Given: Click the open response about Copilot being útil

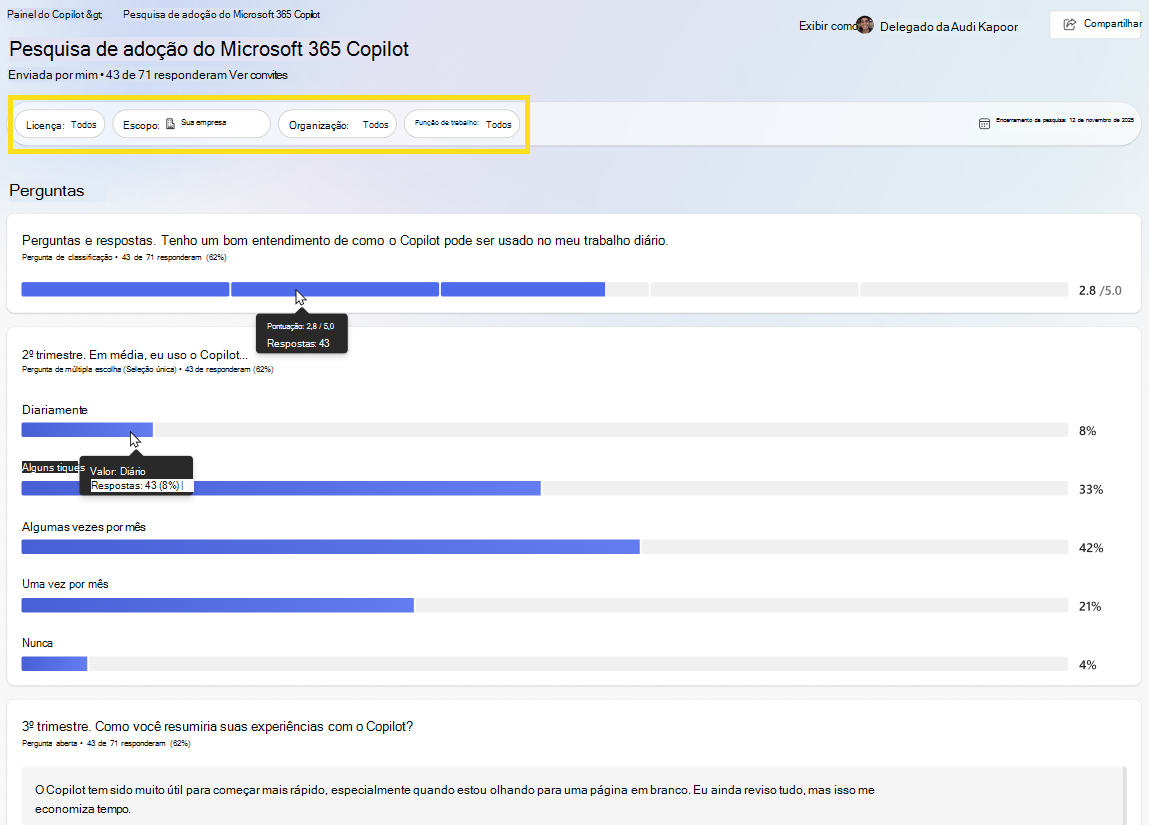Looking at the screenshot, I should click(455, 799).
